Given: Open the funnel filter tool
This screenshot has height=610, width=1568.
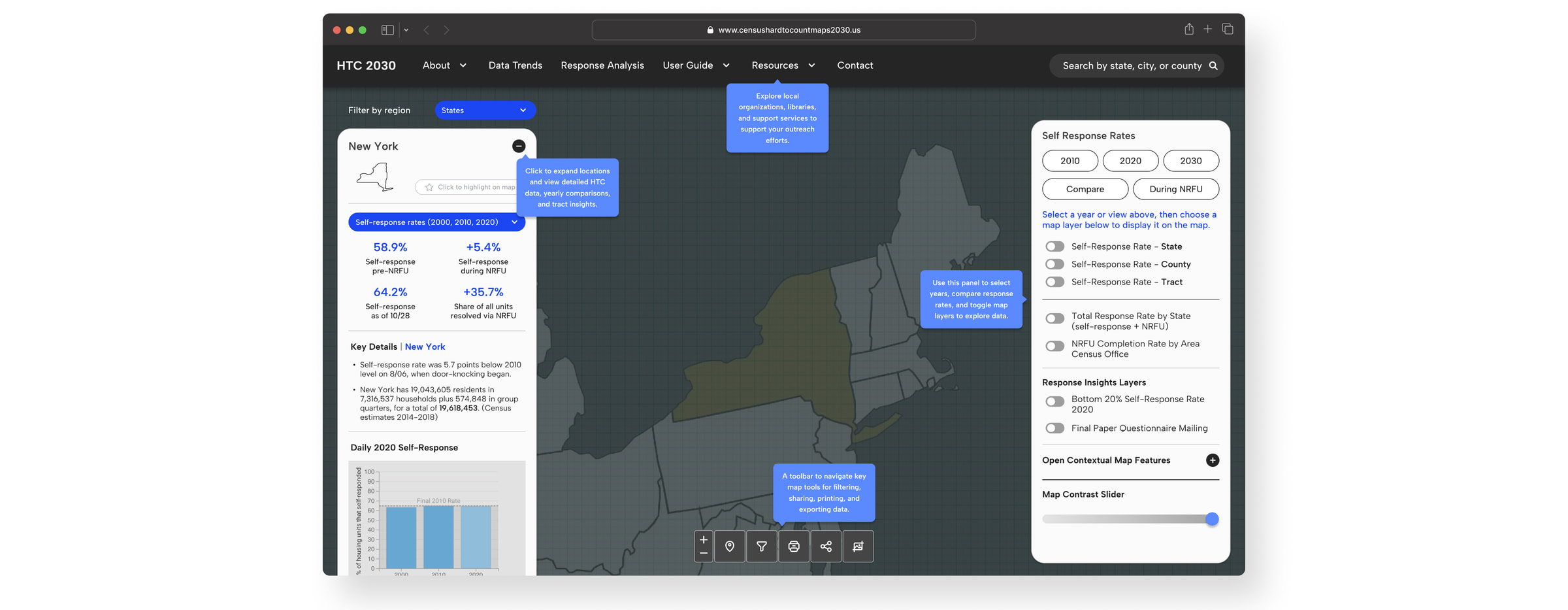Looking at the screenshot, I should click(762, 546).
